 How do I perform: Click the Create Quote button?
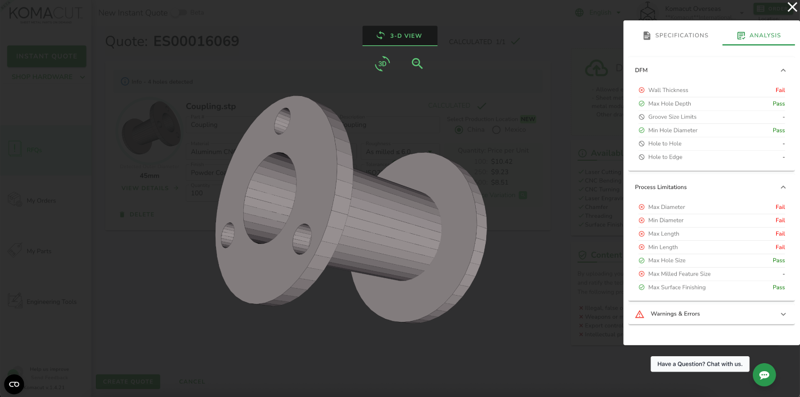pyautogui.click(x=128, y=382)
